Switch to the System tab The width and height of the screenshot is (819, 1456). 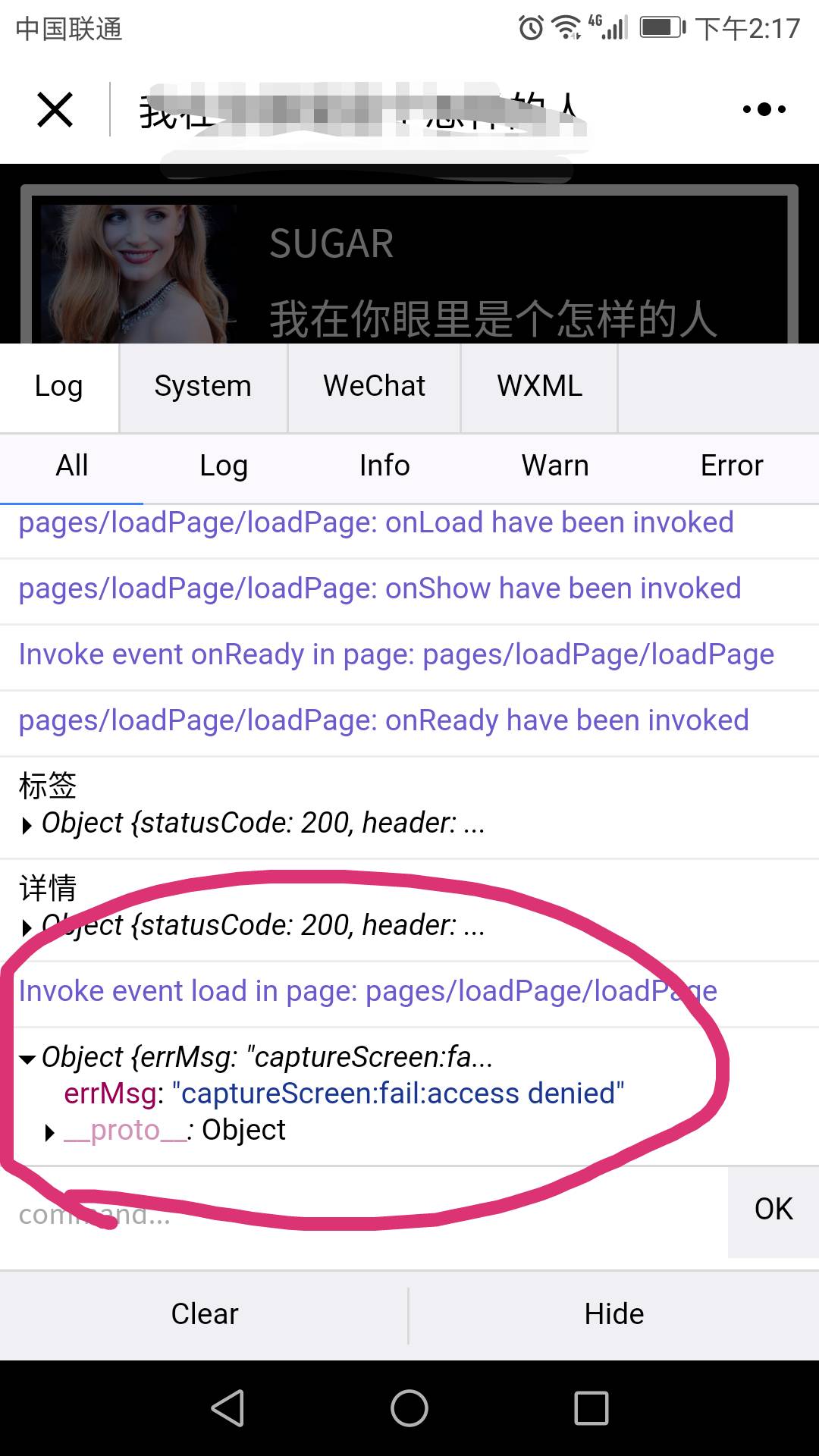pos(203,387)
